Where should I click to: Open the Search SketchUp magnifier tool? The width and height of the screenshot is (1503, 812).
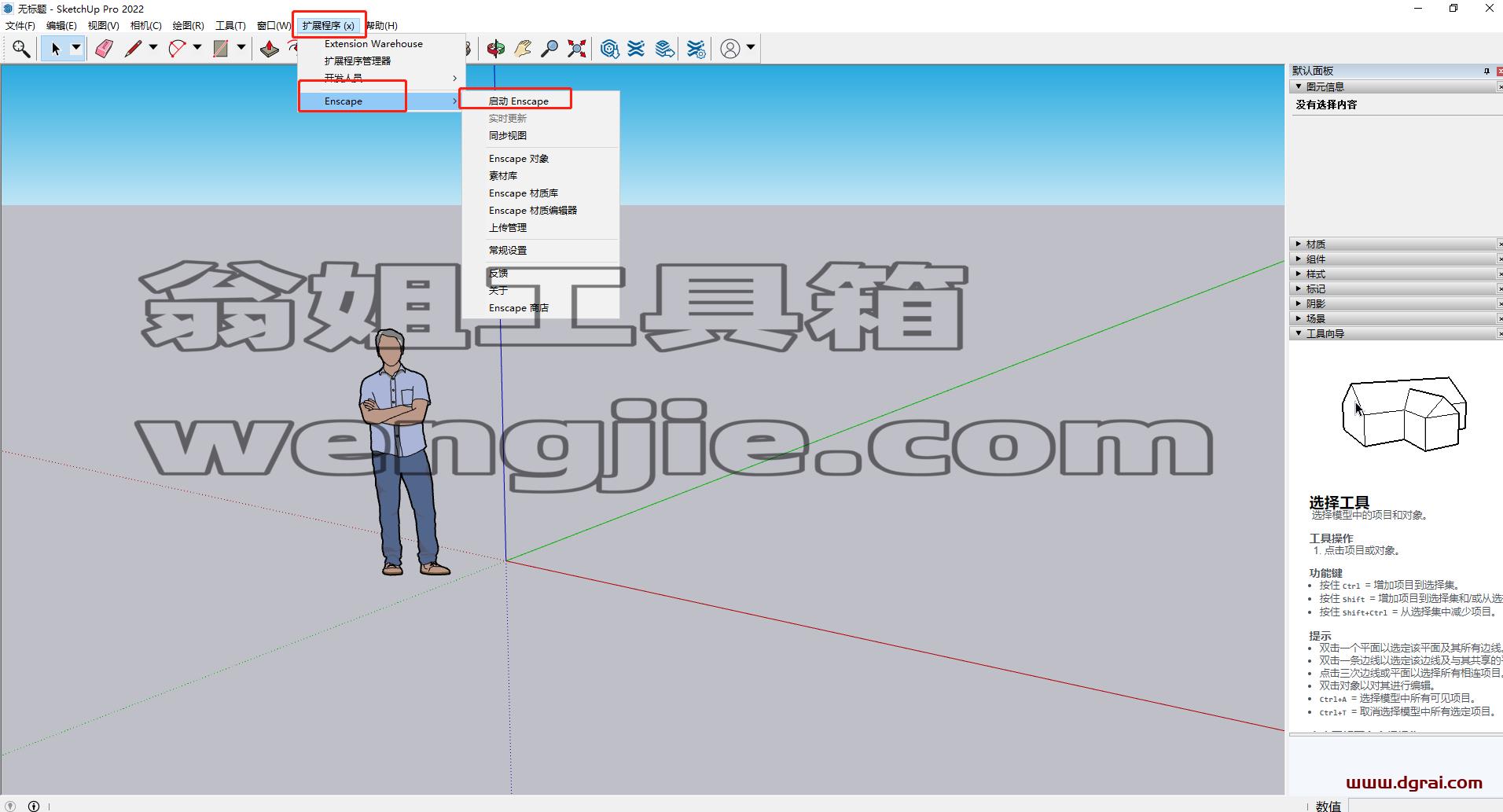[21, 49]
